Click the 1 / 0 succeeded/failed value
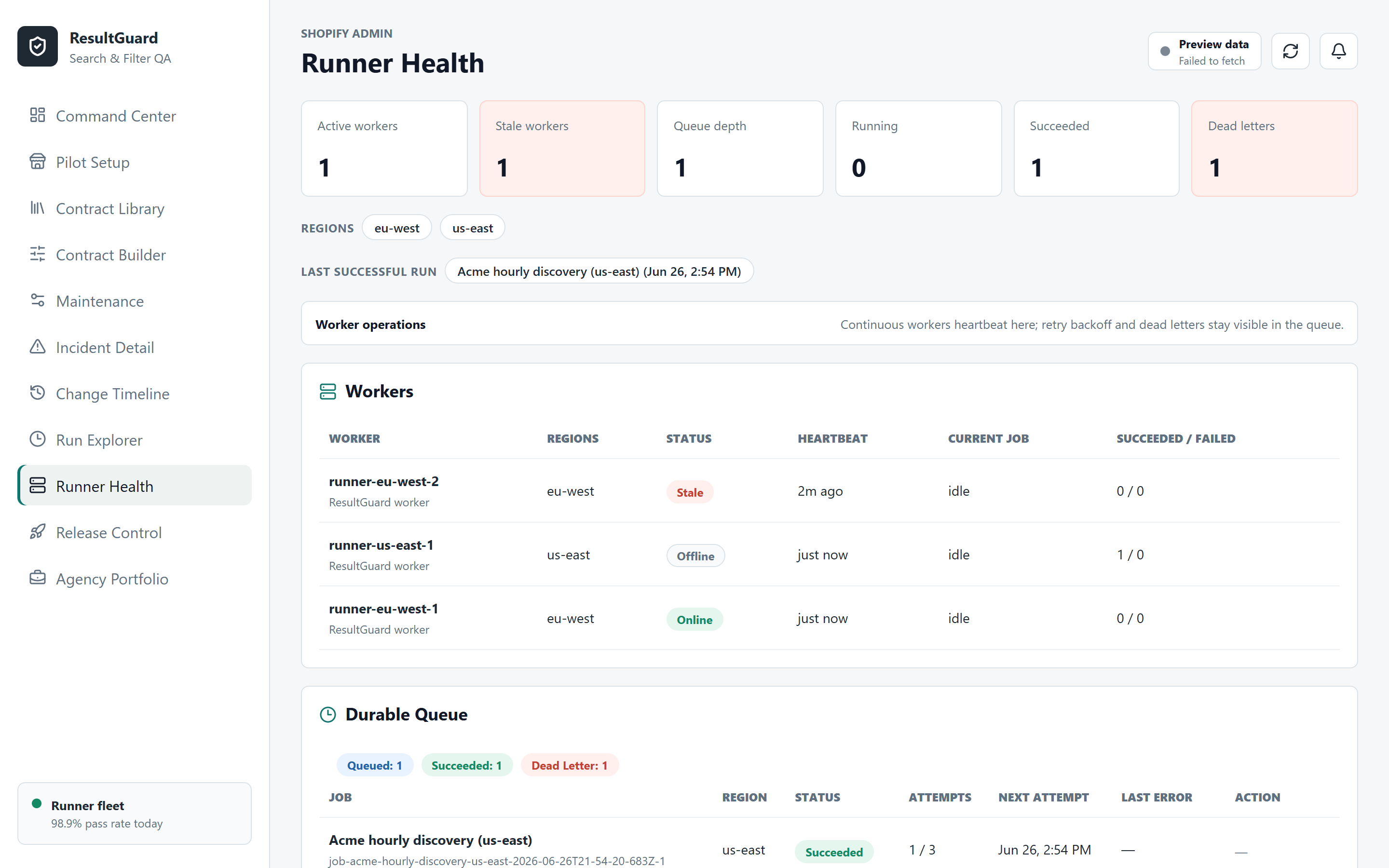 pos(1130,555)
